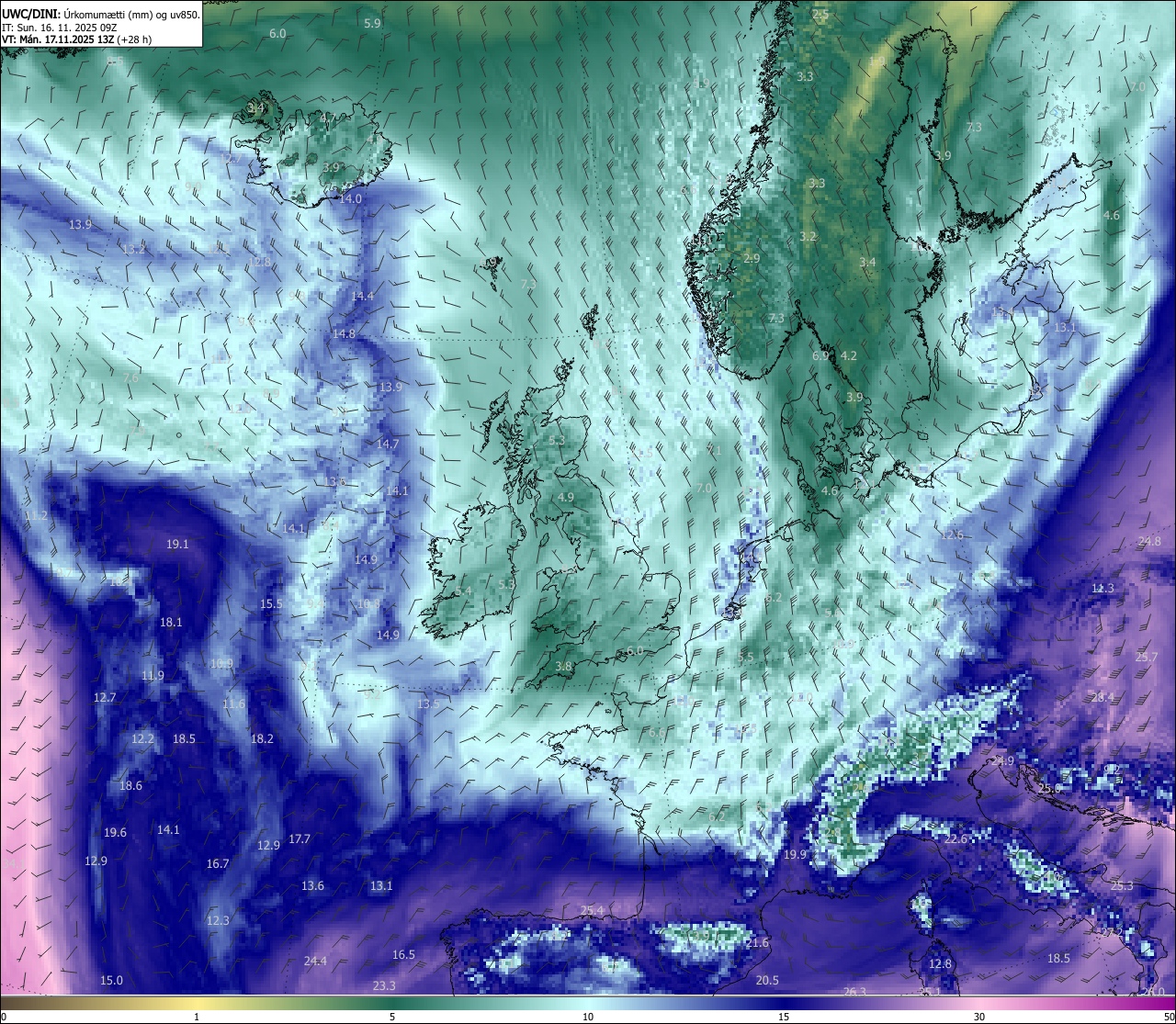
Task: Click the 17.7 value on the map
Action: [x=300, y=838]
